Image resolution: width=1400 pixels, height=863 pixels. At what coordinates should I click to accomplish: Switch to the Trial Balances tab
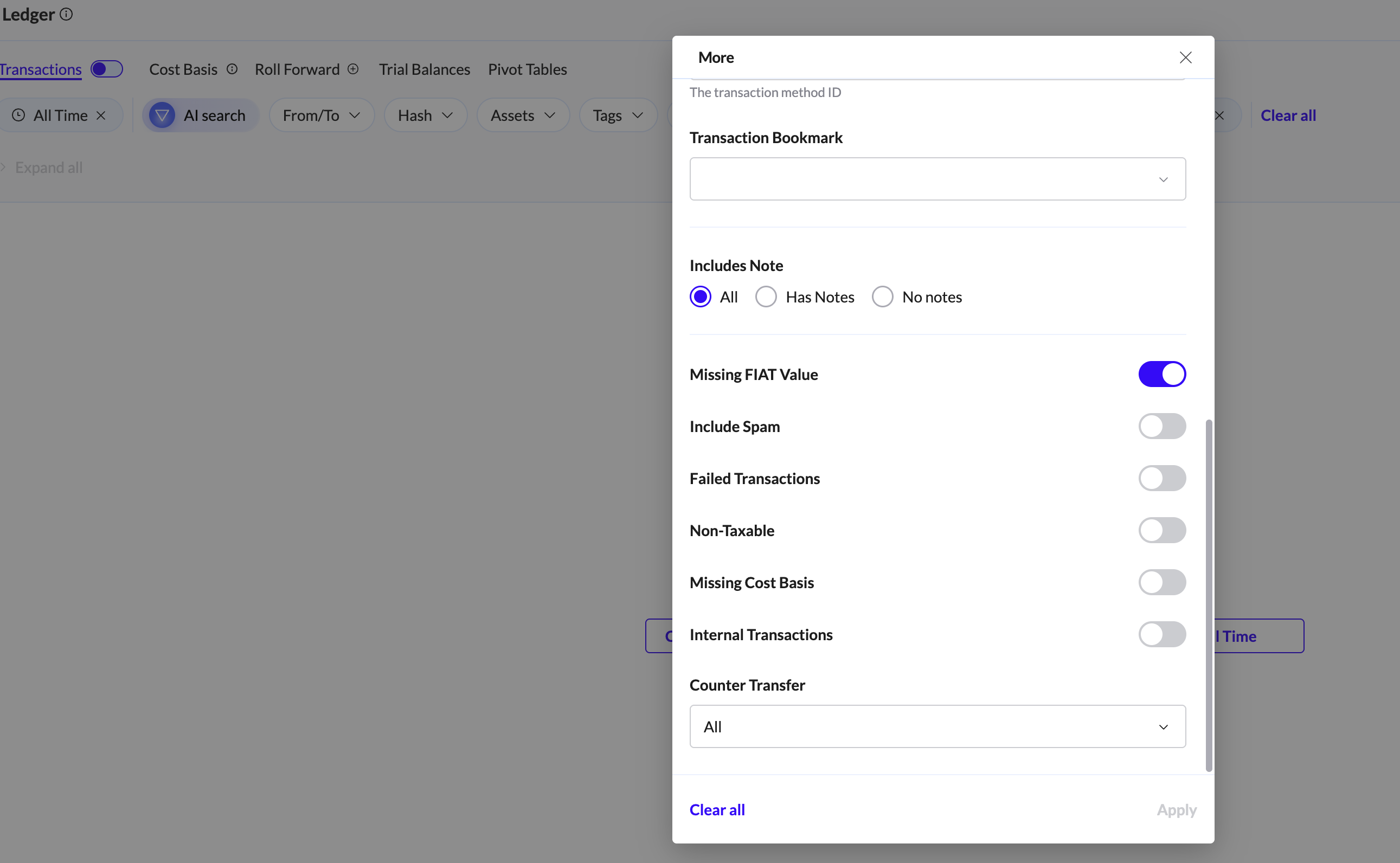pyautogui.click(x=425, y=69)
